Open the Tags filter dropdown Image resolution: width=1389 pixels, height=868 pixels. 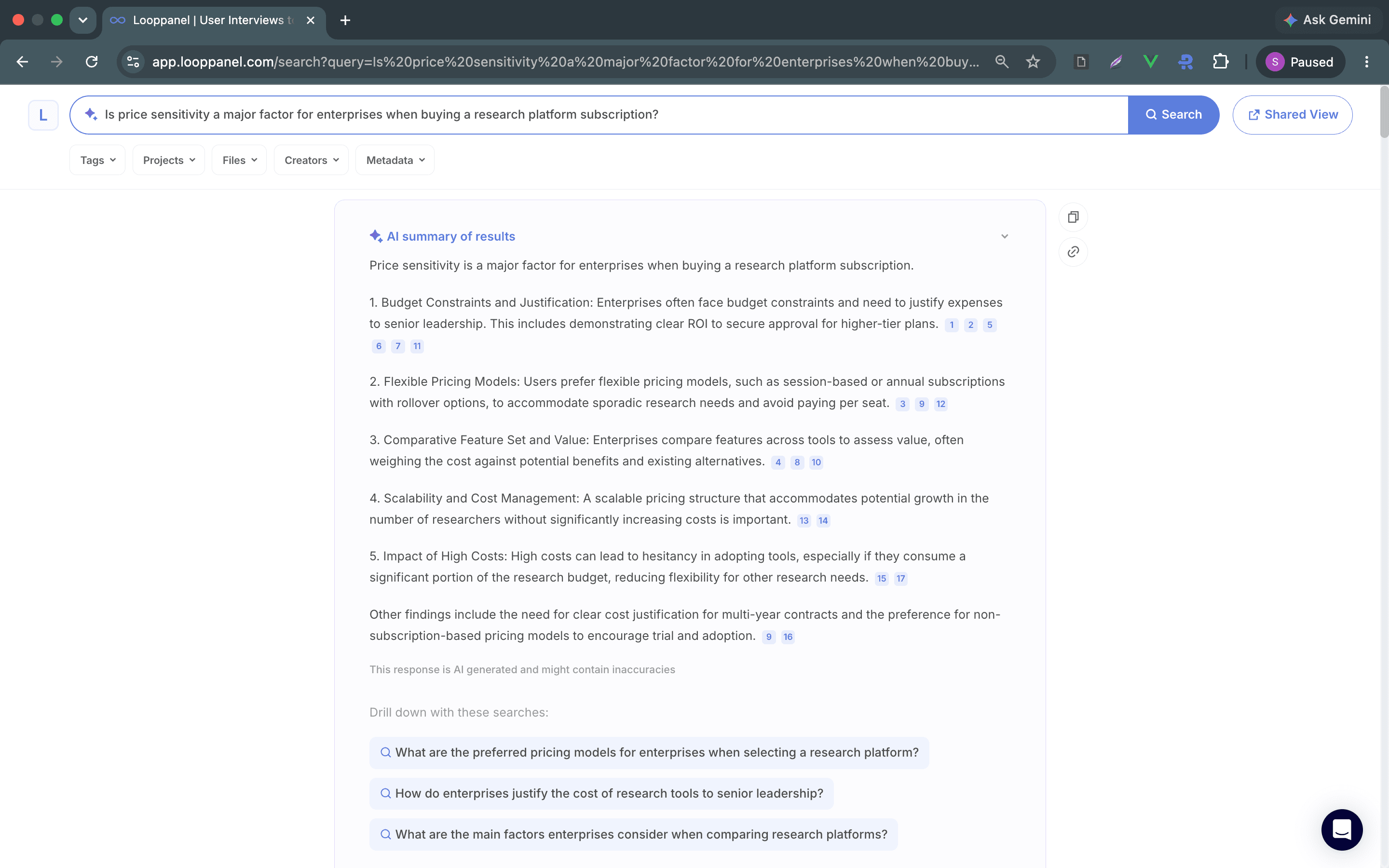point(97,160)
